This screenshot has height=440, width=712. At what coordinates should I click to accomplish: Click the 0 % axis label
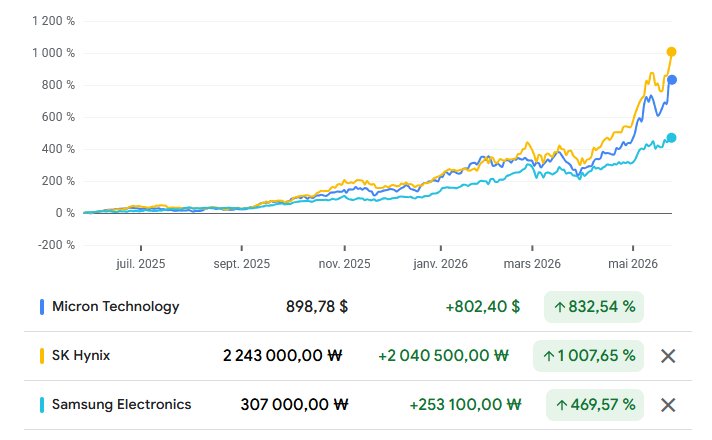65,213
